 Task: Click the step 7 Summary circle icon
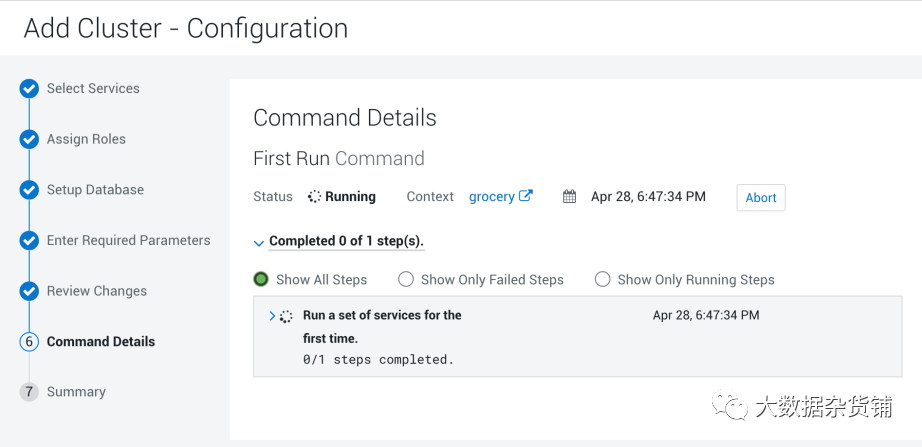[29, 392]
